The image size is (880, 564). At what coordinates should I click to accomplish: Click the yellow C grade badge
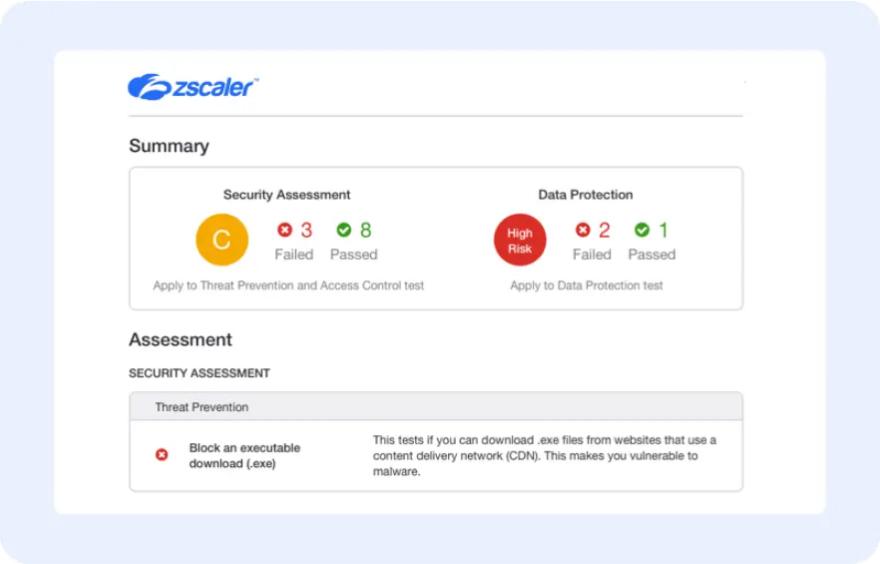[222, 240]
